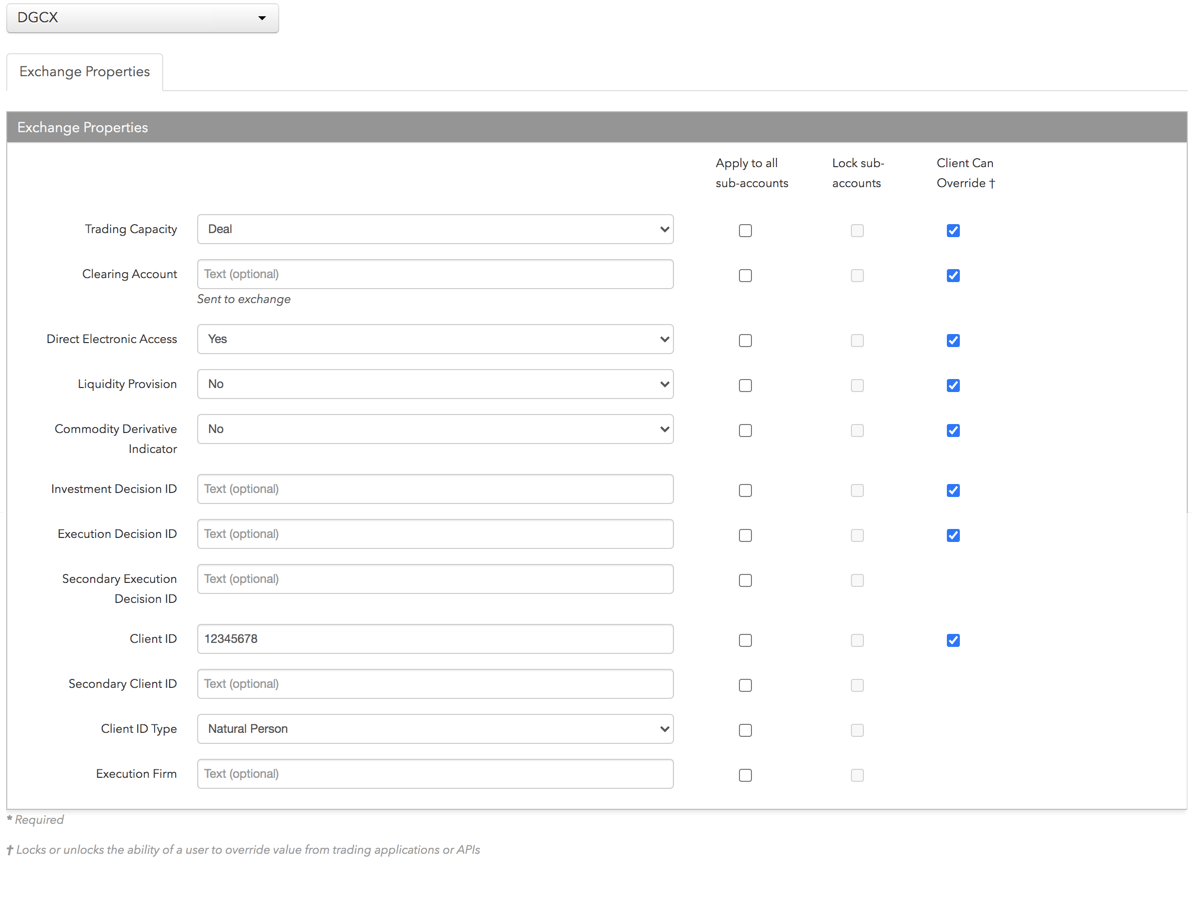The image size is (1192, 922).
Task: Click the Secondary Execution Decision ID field
Action: pos(435,578)
